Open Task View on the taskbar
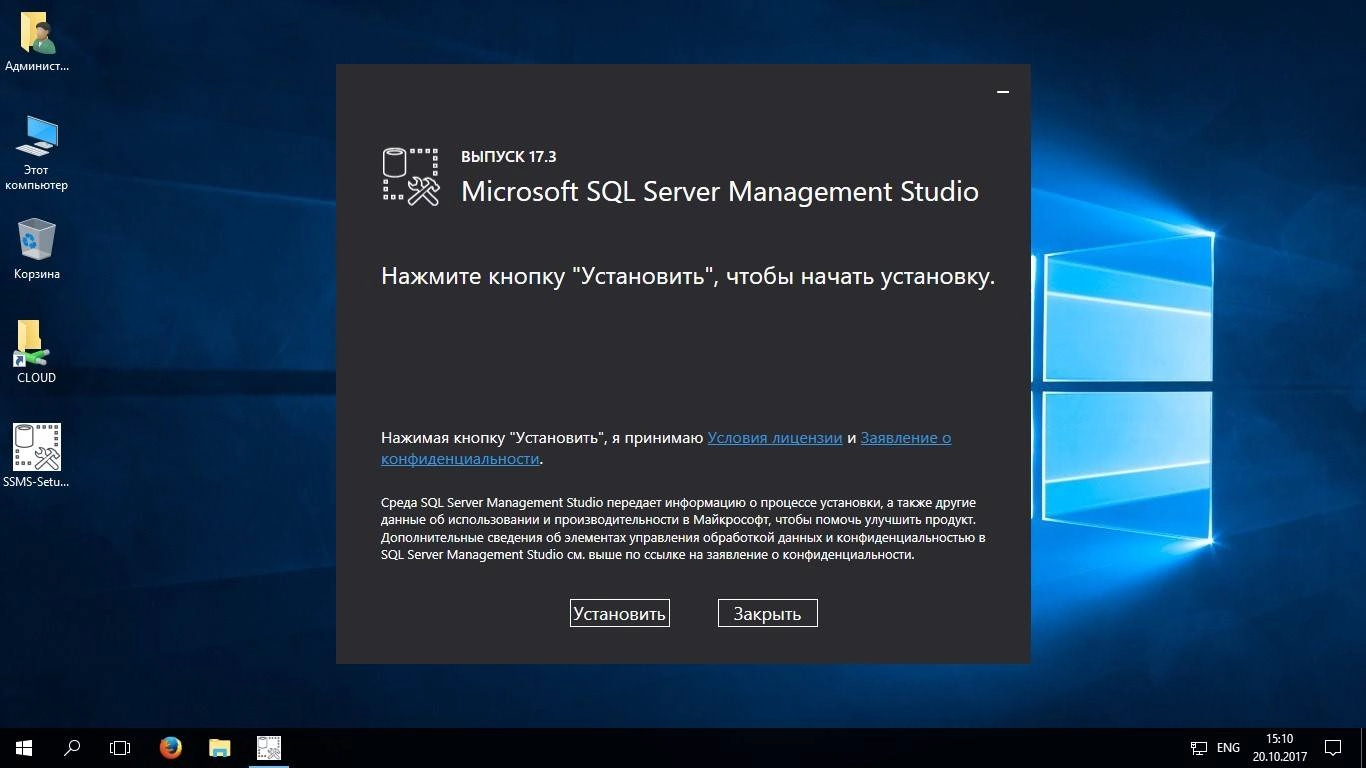 pos(120,747)
